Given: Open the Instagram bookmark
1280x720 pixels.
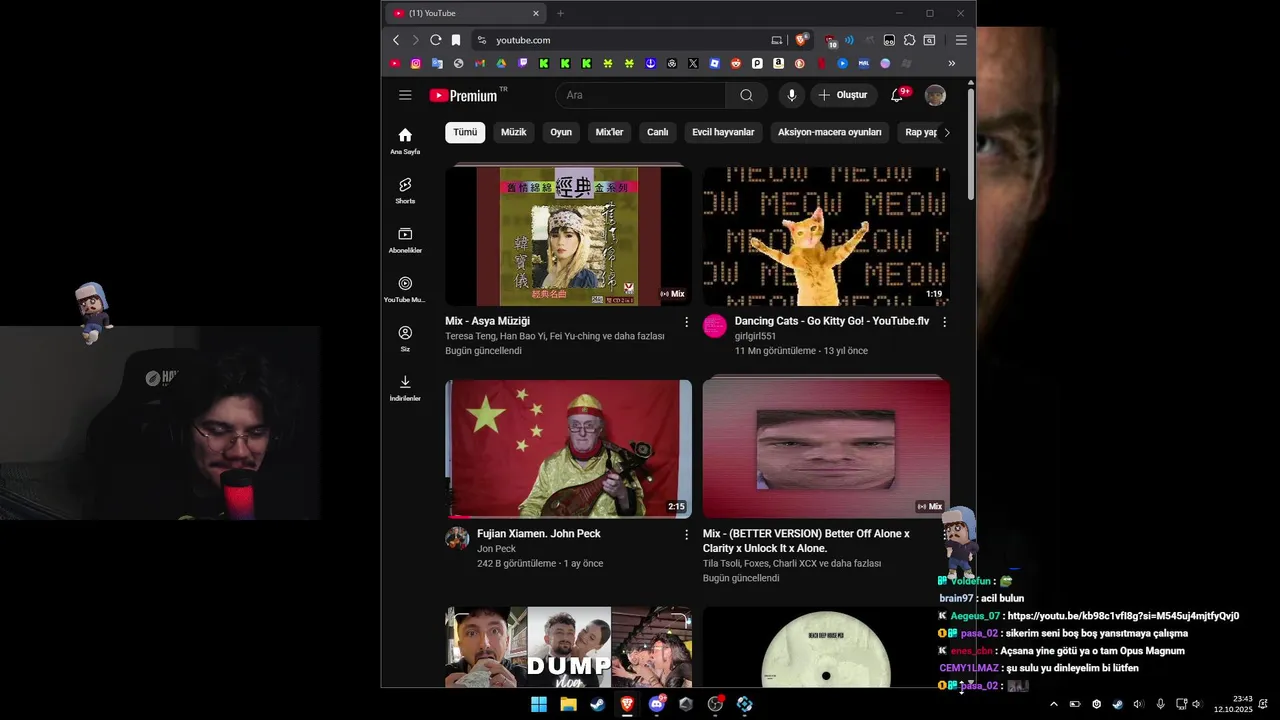Looking at the screenshot, I should [x=416, y=63].
